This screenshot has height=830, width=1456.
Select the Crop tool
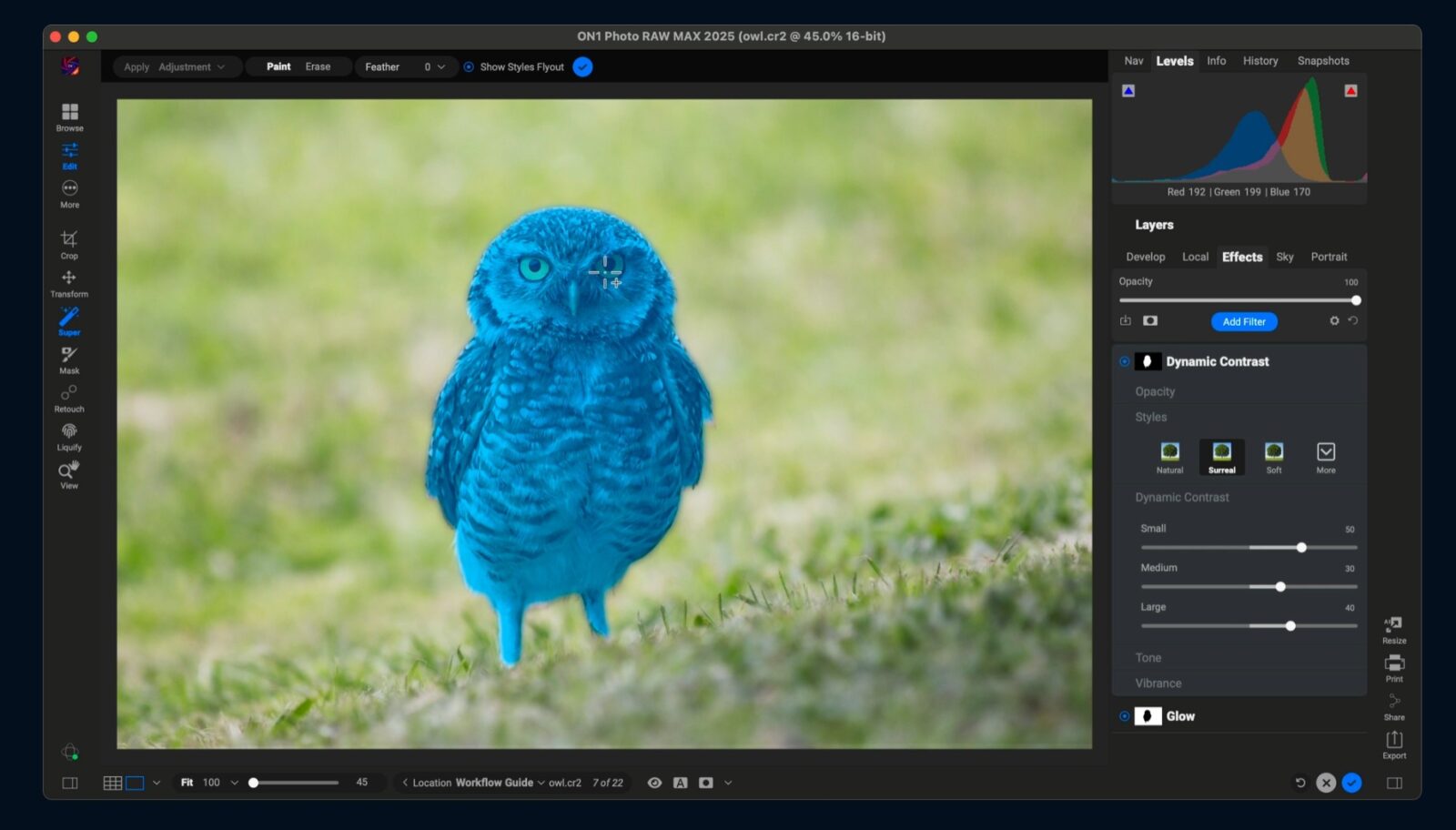[69, 243]
